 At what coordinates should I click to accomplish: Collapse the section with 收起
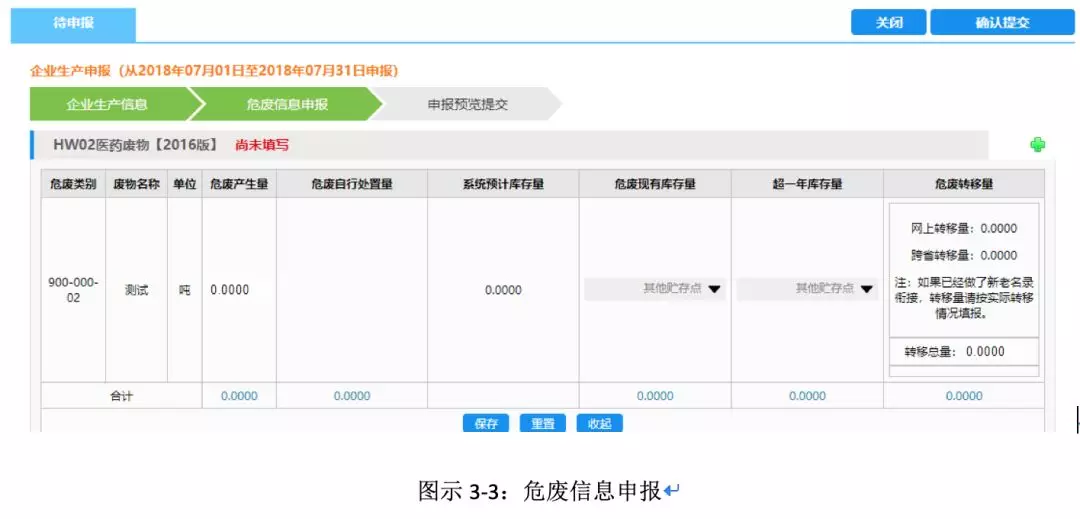[x=600, y=423]
